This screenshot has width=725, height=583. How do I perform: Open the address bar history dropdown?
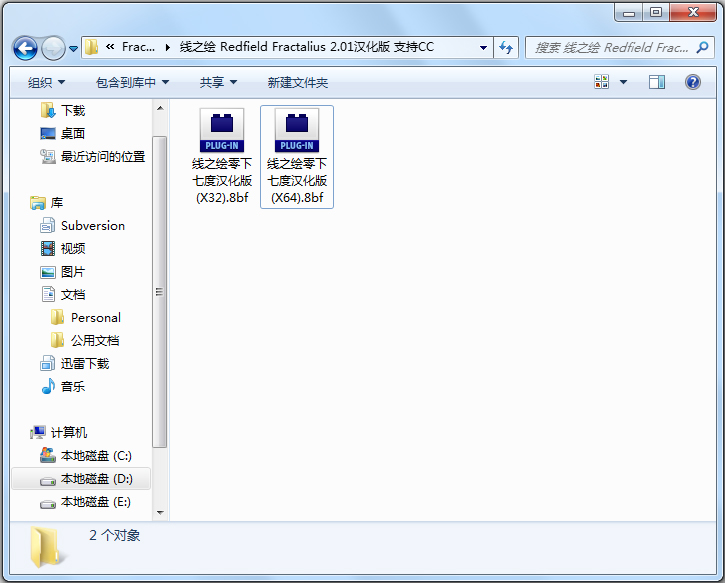[483, 47]
